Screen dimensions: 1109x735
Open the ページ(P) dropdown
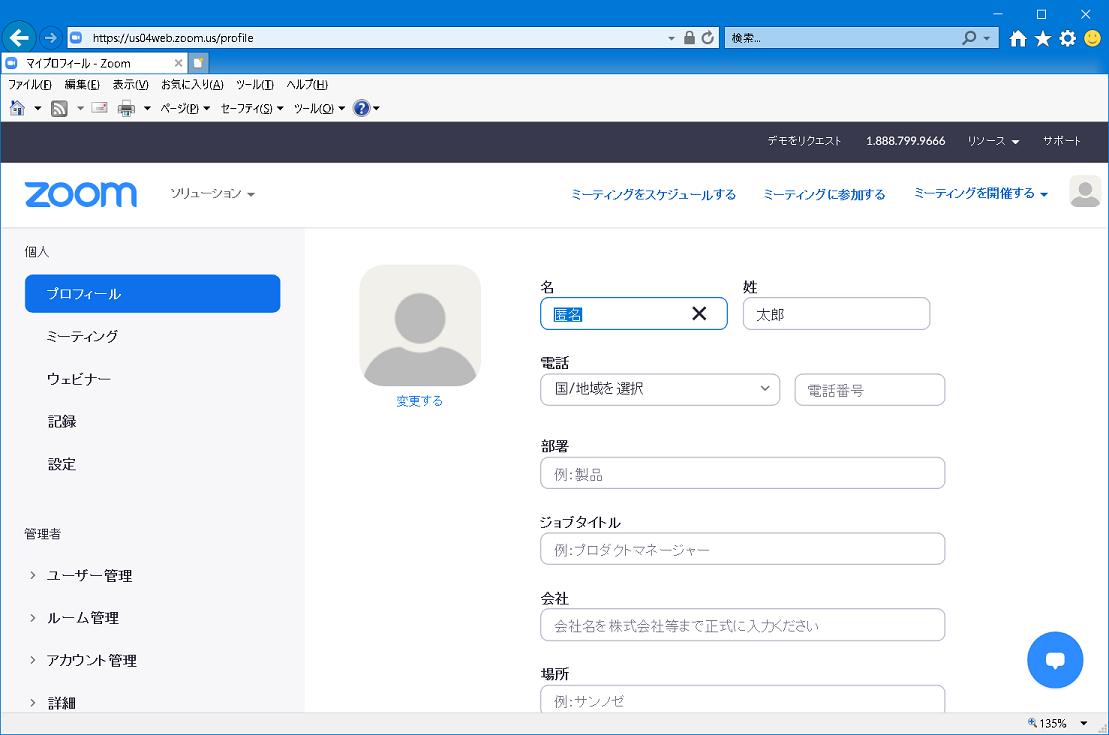click(x=185, y=108)
